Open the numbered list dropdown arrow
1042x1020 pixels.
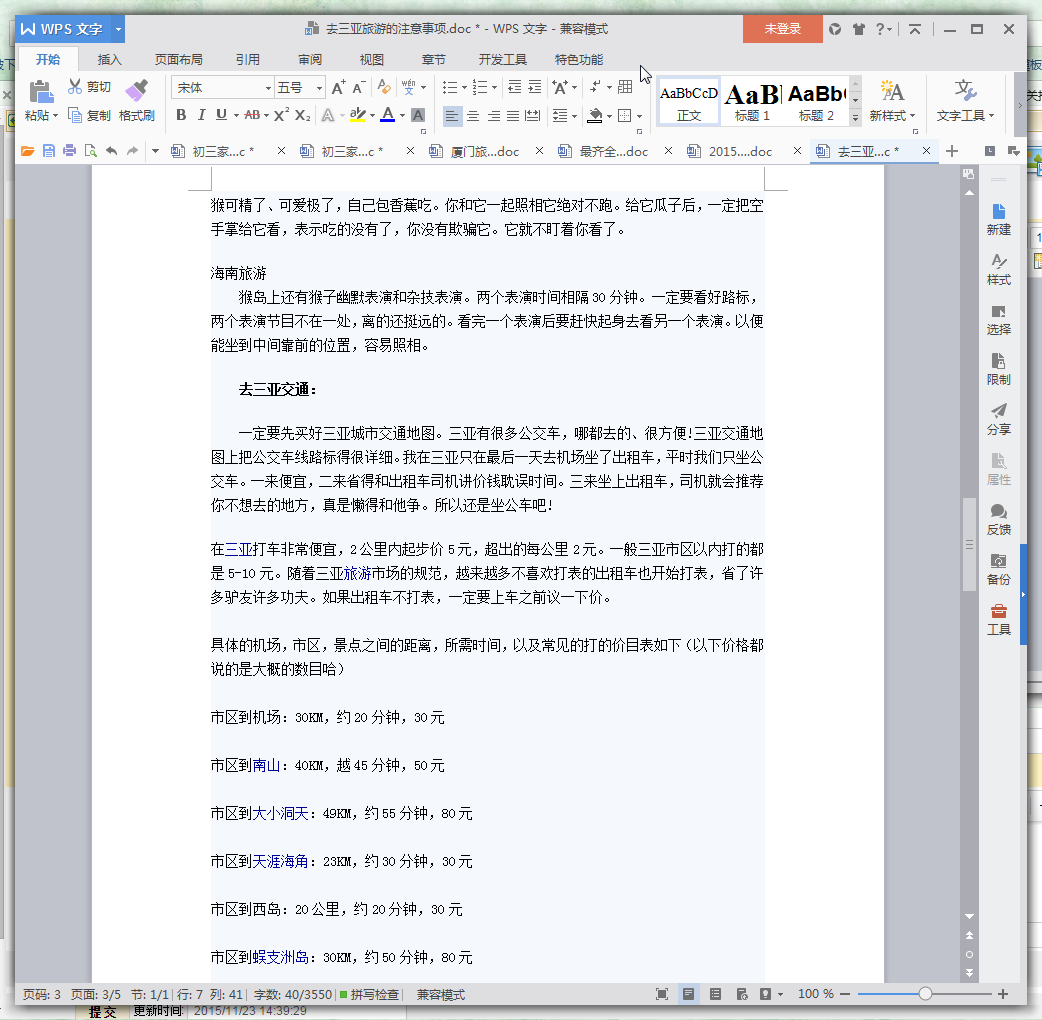494,88
